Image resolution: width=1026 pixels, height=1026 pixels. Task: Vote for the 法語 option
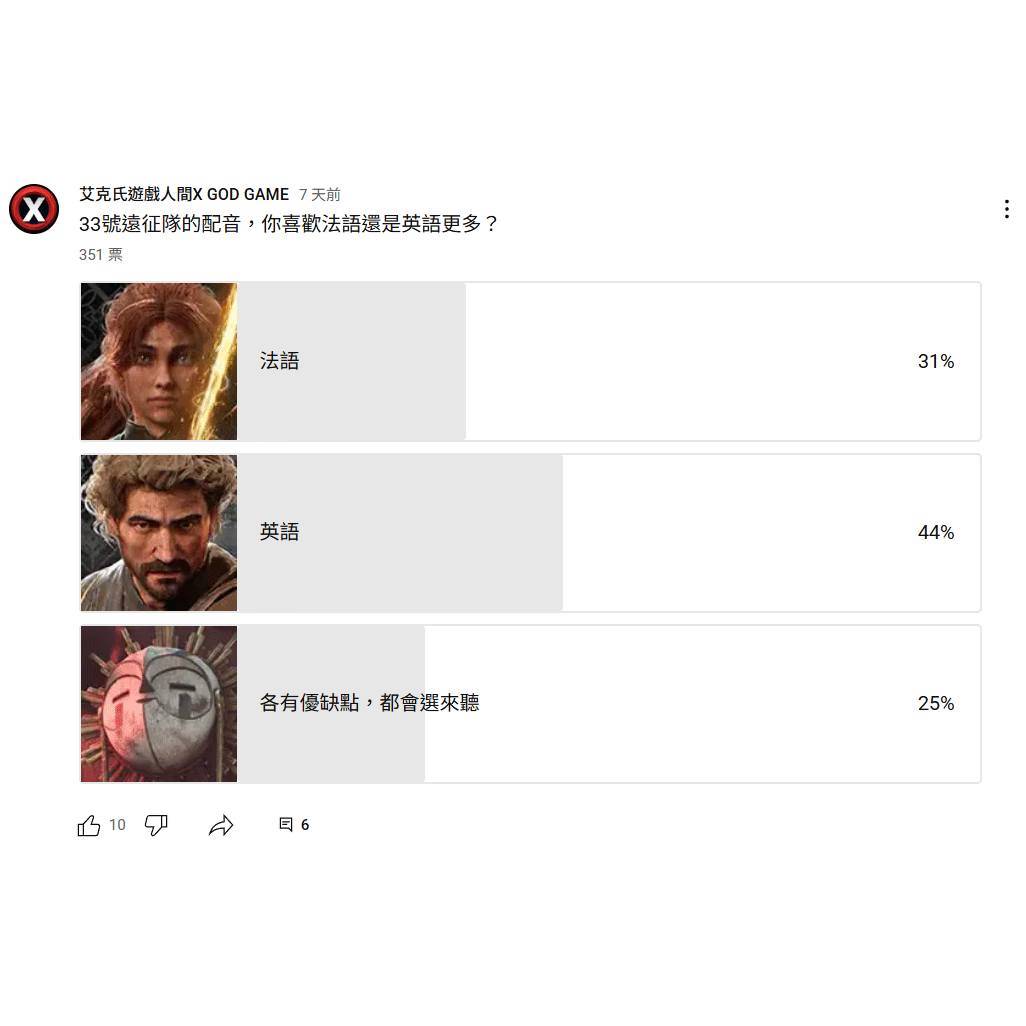(531, 361)
